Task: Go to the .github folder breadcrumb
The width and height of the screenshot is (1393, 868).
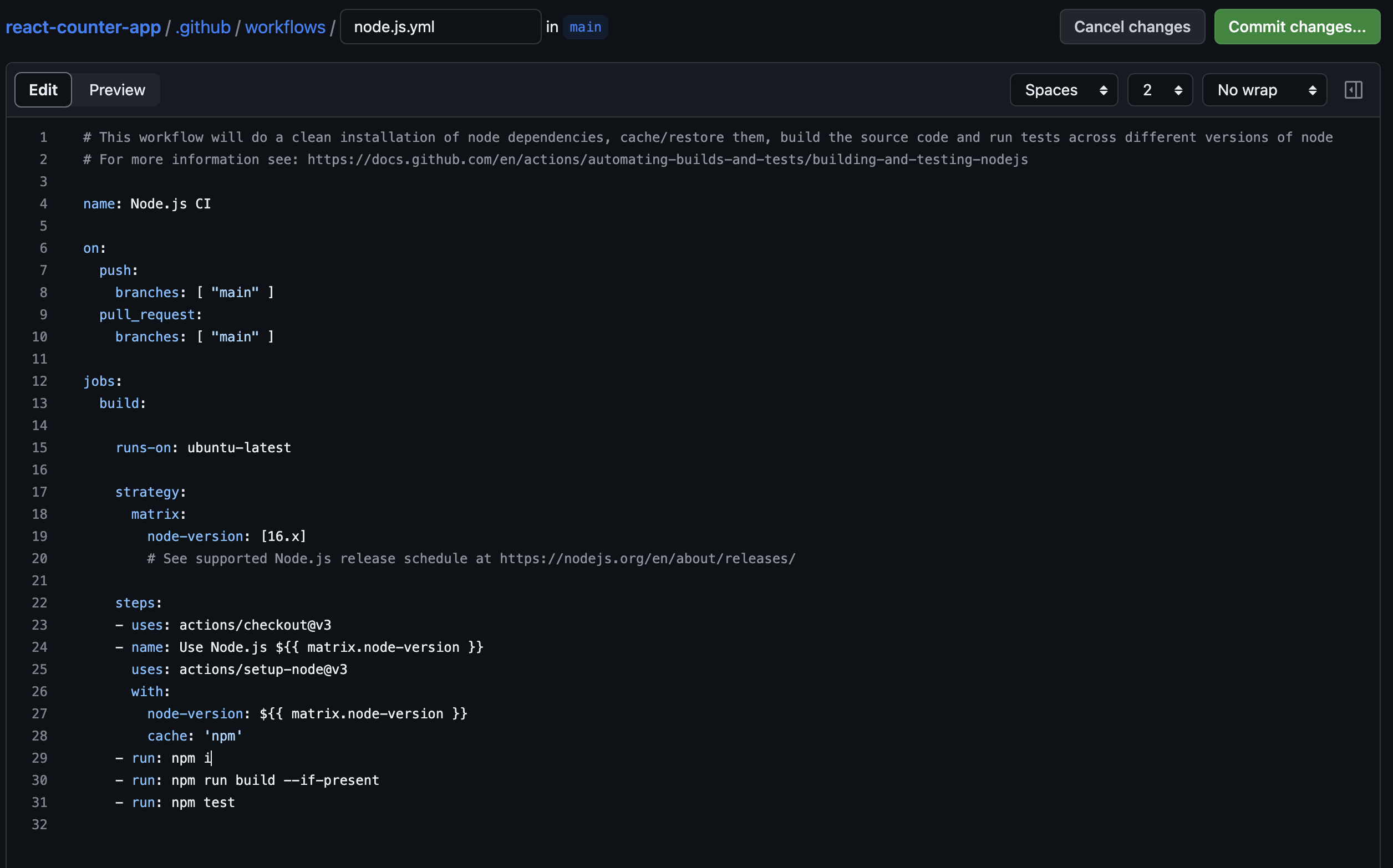Action: [203, 27]
